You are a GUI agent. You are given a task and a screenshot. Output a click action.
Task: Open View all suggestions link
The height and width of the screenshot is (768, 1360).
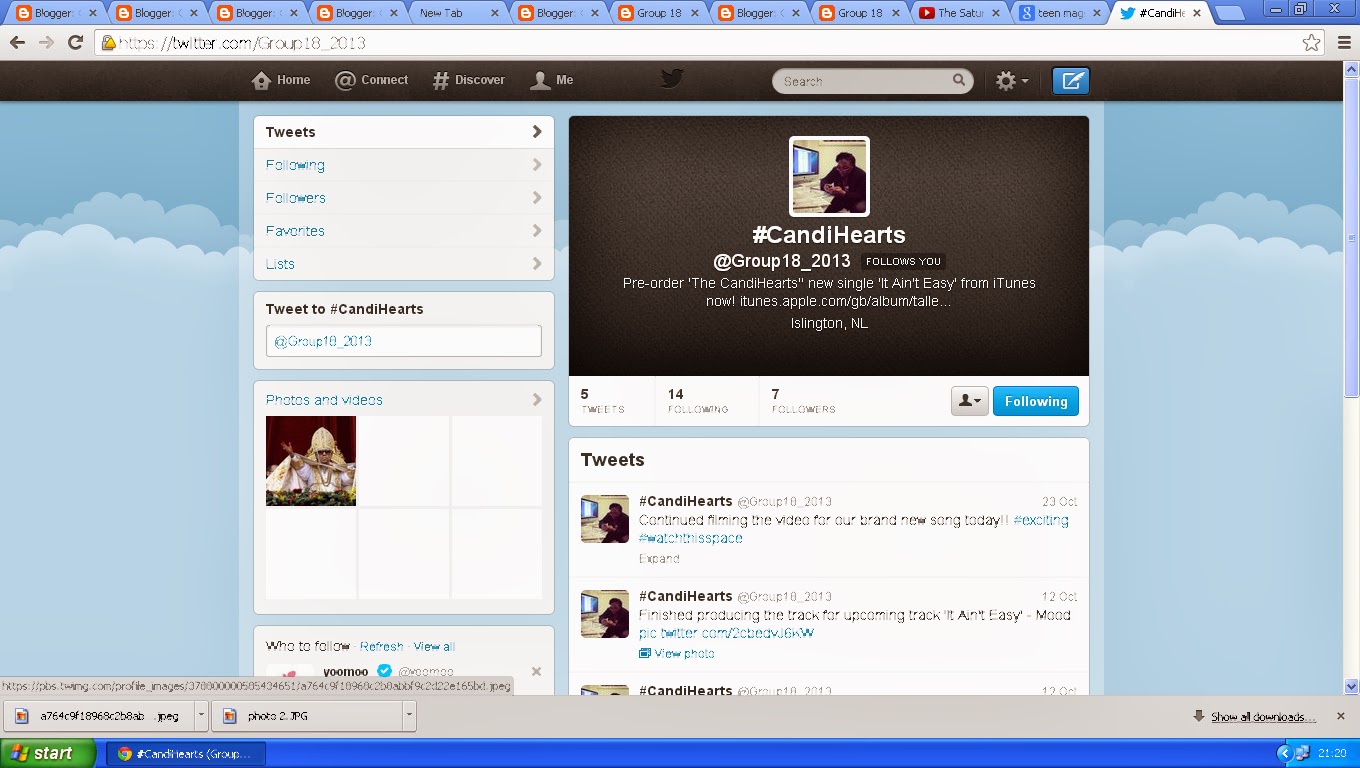(434, 647)
